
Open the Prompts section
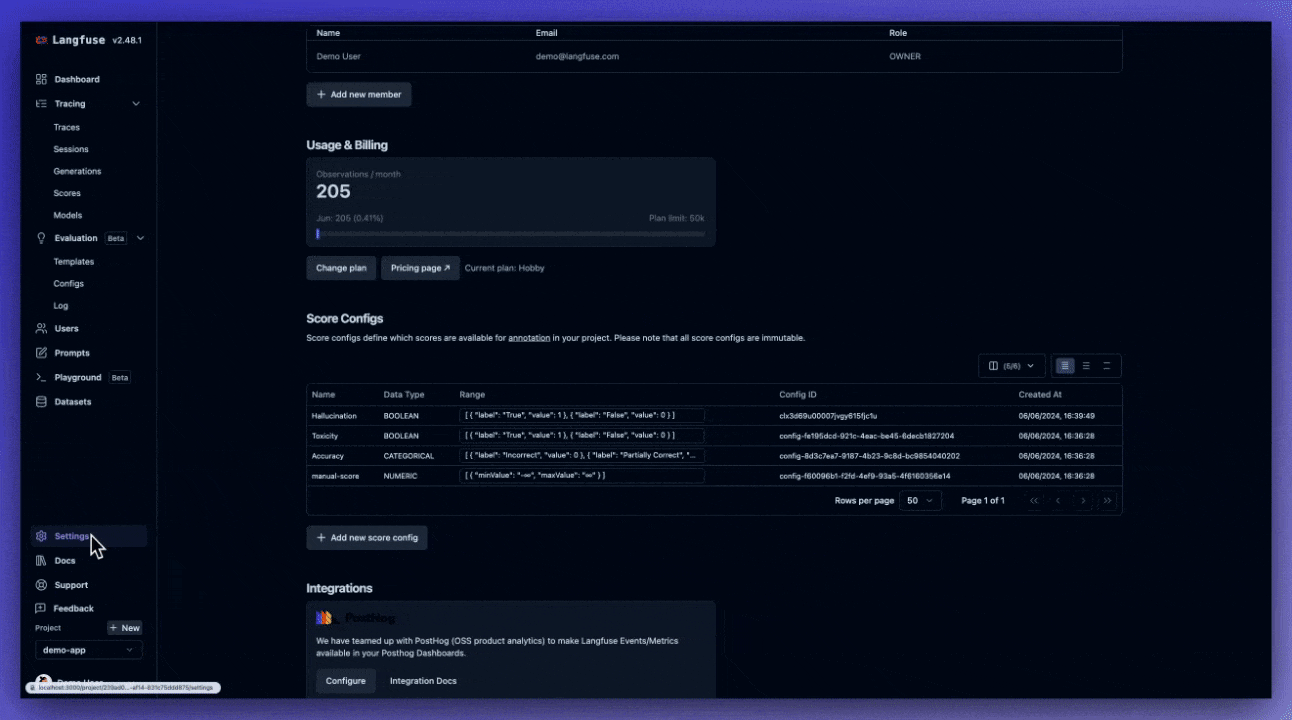point(71,352)
